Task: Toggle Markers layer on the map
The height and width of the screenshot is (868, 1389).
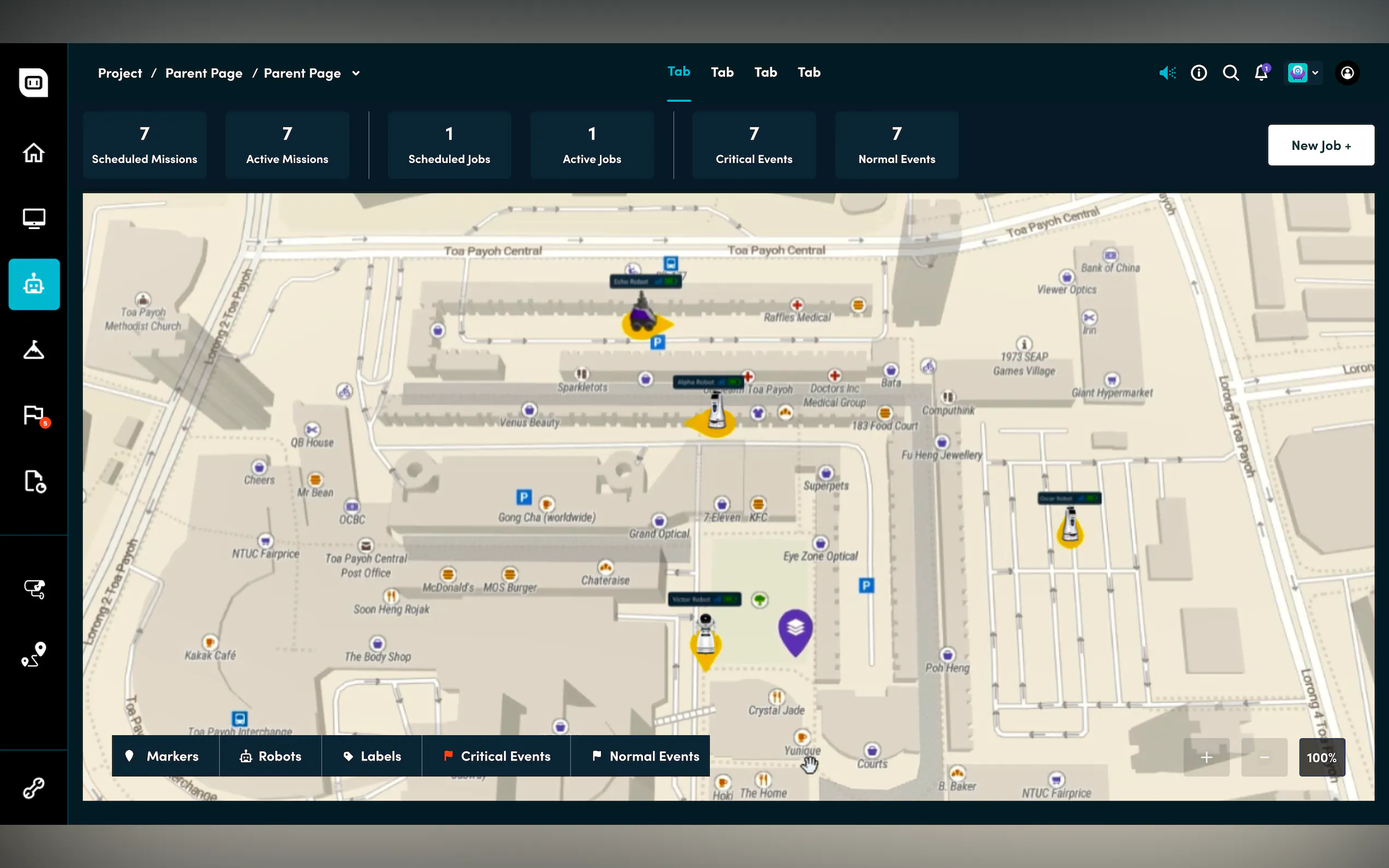Action: point(165,756)
